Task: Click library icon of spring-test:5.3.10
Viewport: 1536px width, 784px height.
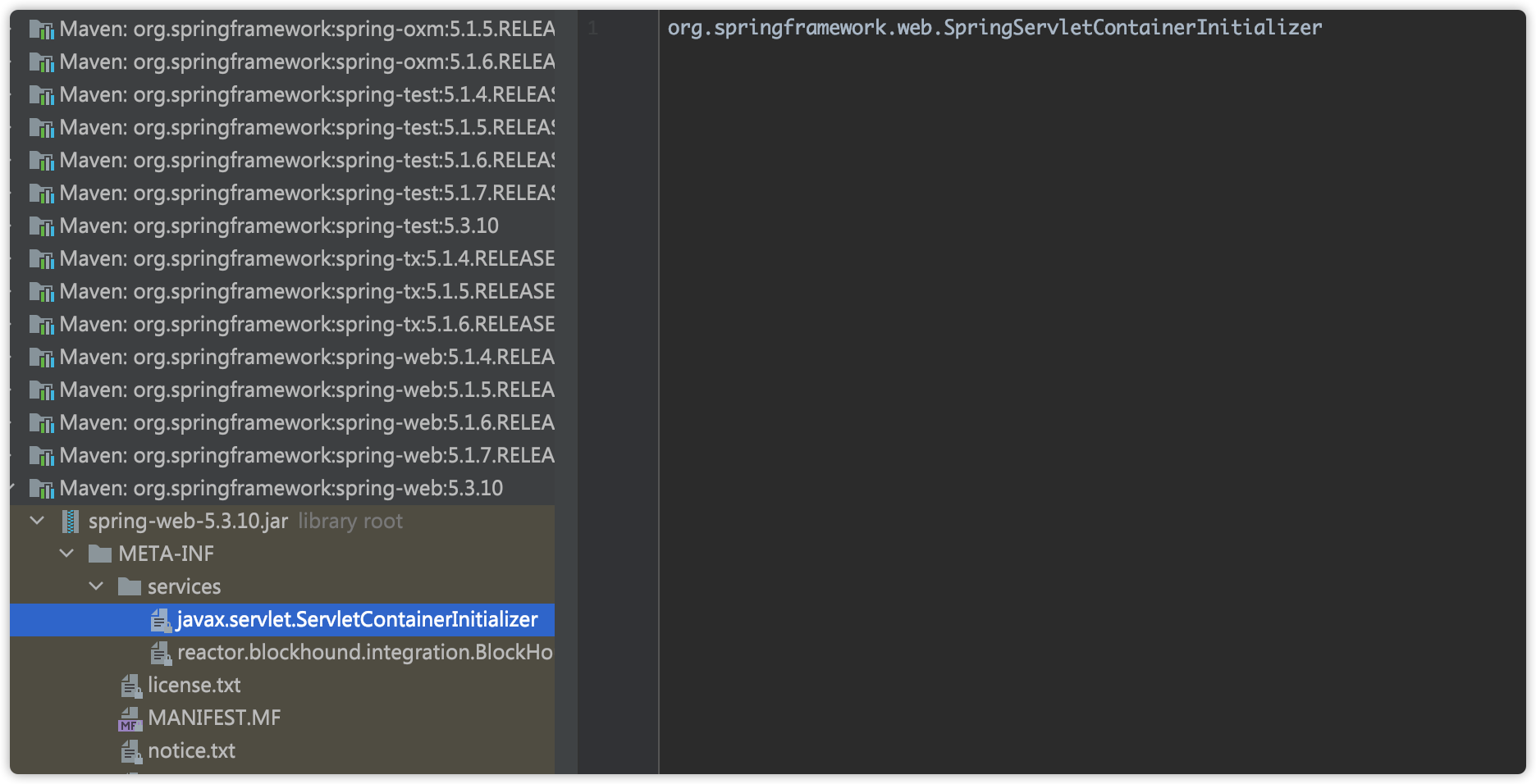Action: point(42,226)
